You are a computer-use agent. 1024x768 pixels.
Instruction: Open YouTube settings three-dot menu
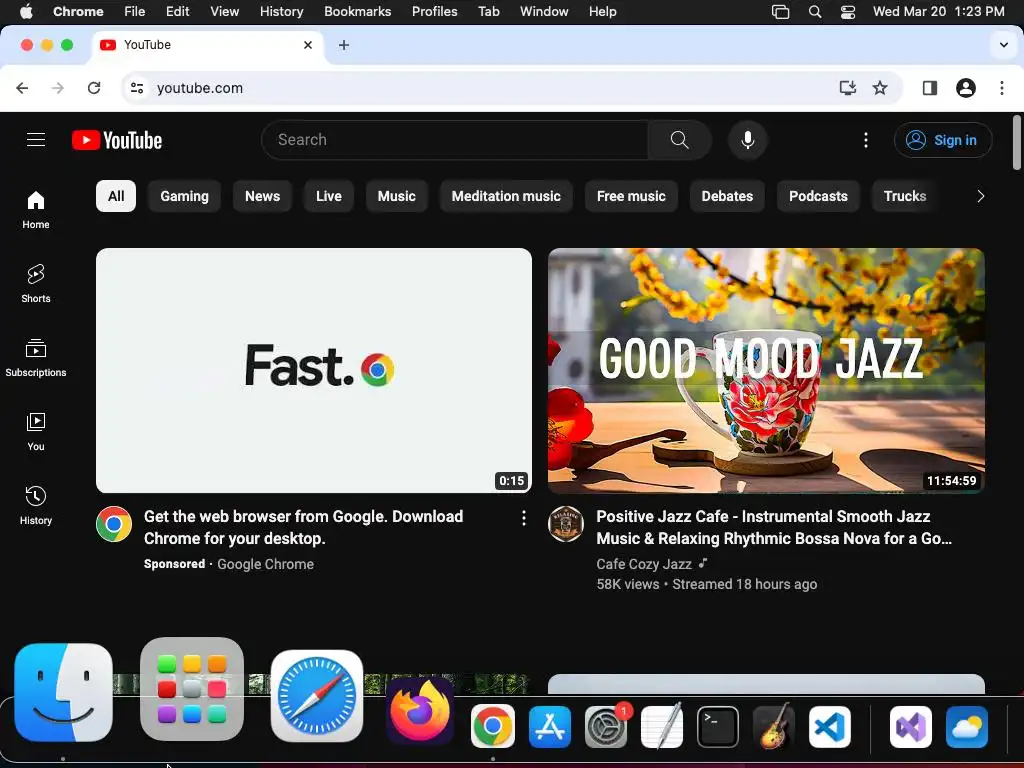pyautogui.click(x=866, y=140)
